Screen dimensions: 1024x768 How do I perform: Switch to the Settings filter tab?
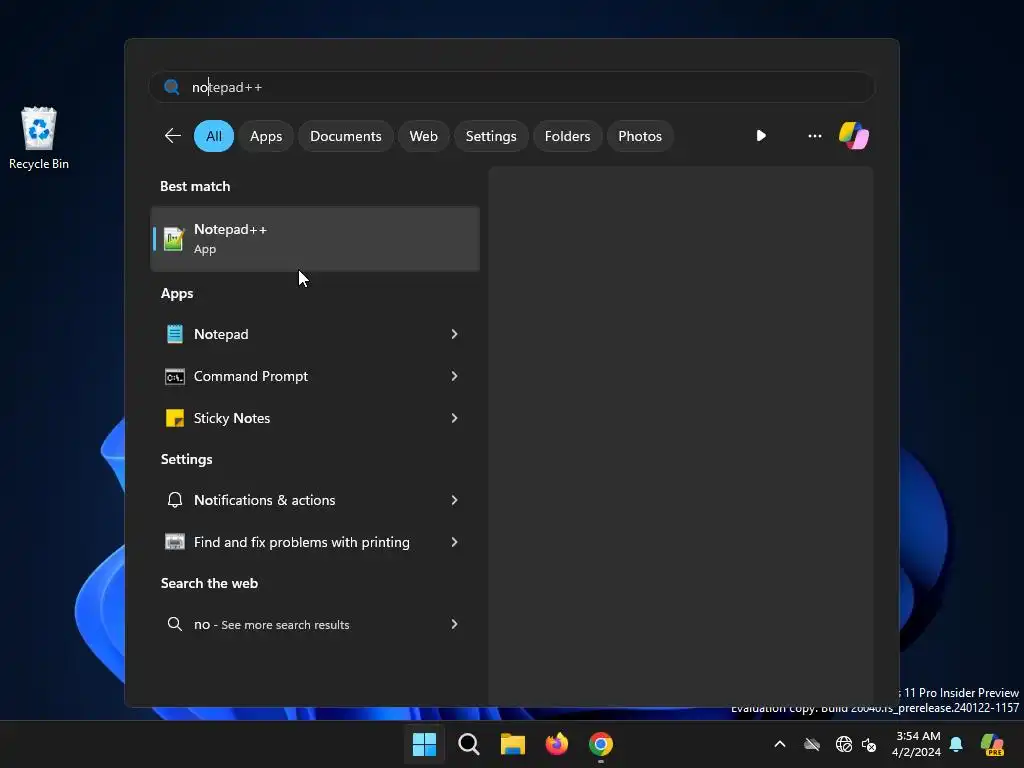click(491, 136)
